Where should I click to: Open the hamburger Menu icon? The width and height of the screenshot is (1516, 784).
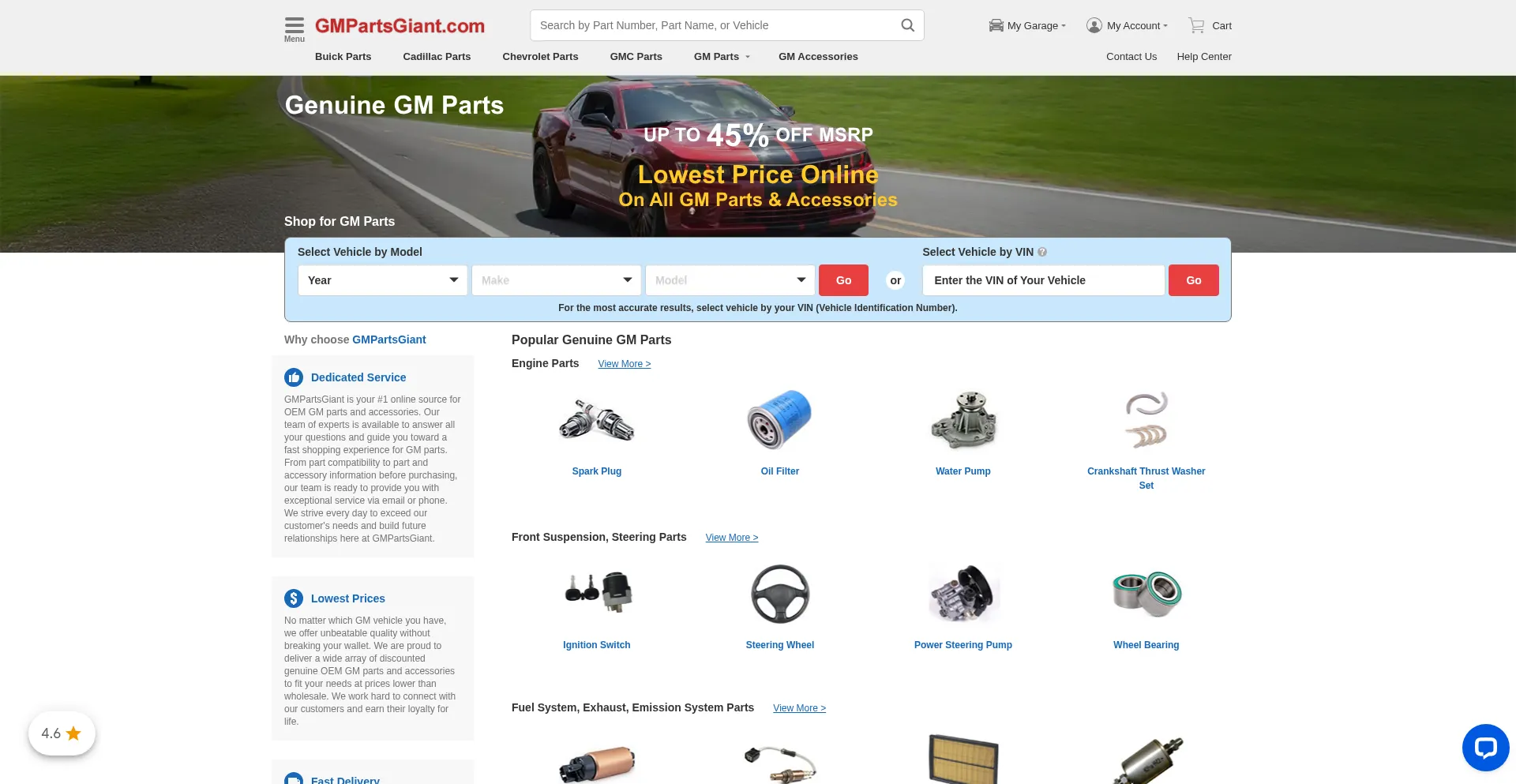point(294,24)
